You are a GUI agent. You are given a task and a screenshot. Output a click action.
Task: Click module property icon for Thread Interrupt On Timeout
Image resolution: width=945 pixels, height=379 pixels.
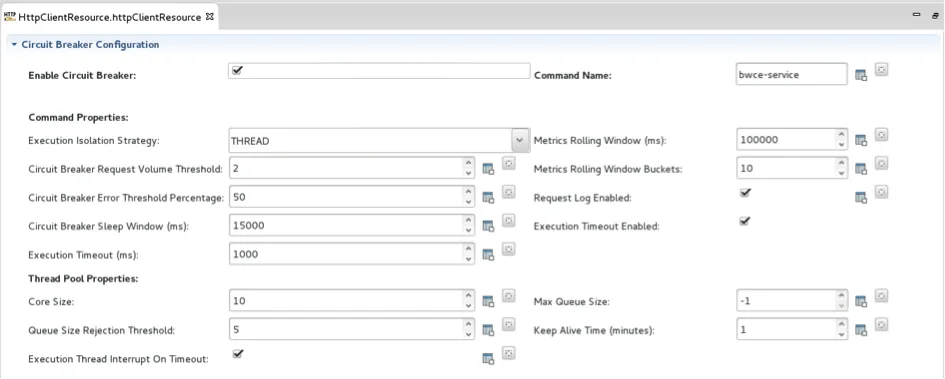(488, 359)
